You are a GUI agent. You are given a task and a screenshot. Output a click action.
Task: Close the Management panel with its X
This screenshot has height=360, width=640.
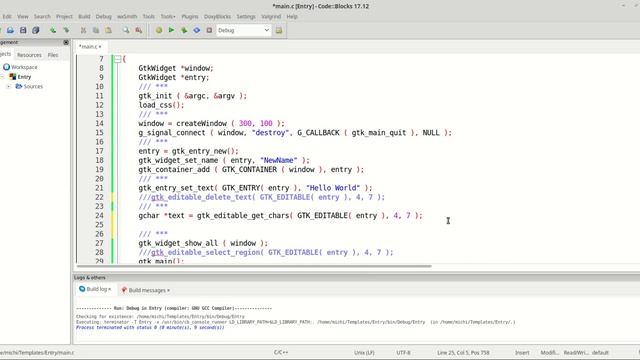pos(66,42)
